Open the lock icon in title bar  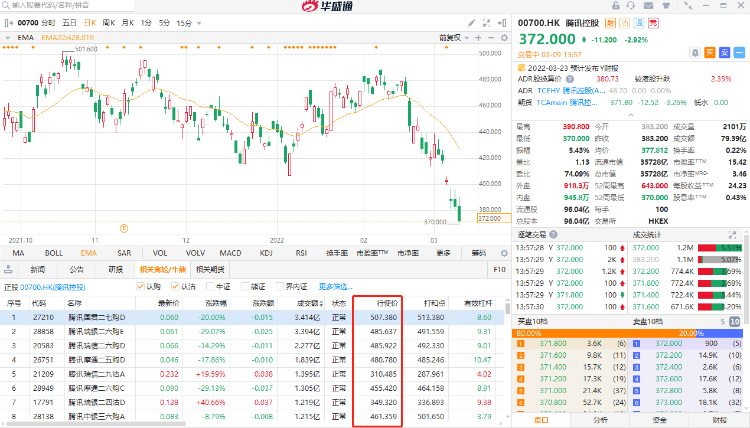pos(616,5)
